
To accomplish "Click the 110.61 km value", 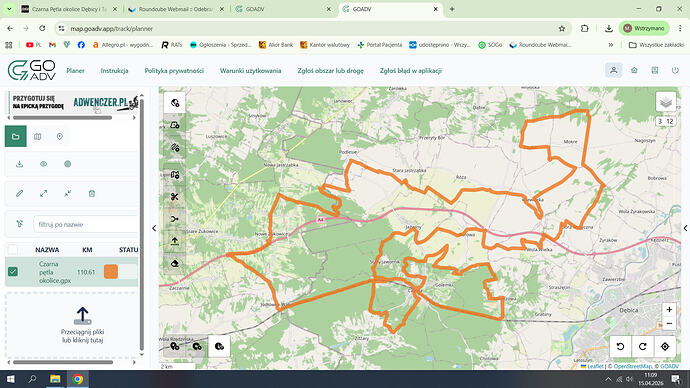I will [x=86, y=272].
